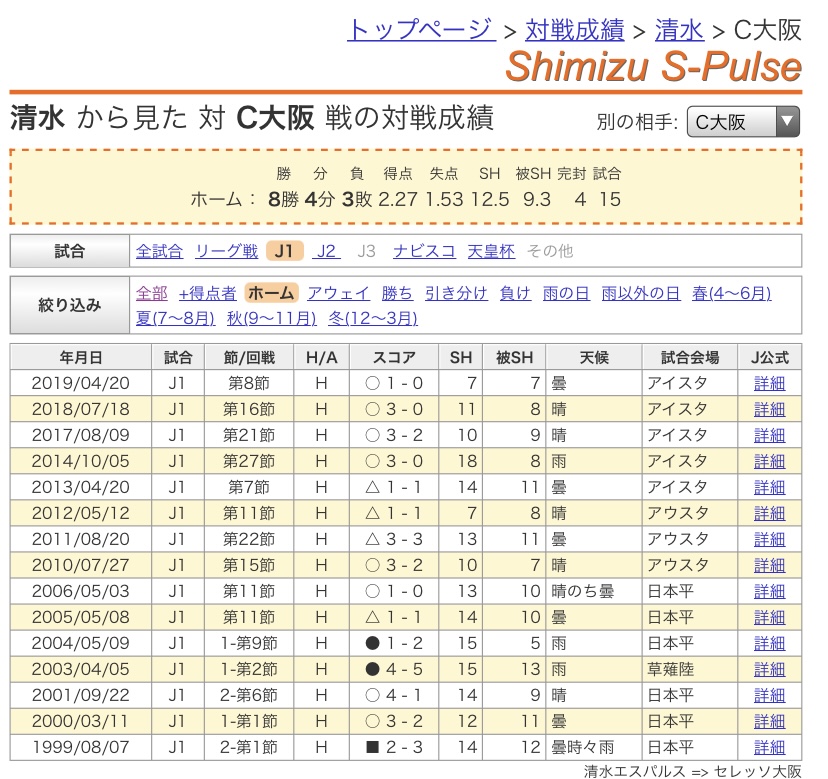Open the 別の相手 opponent dropdown

743,122
